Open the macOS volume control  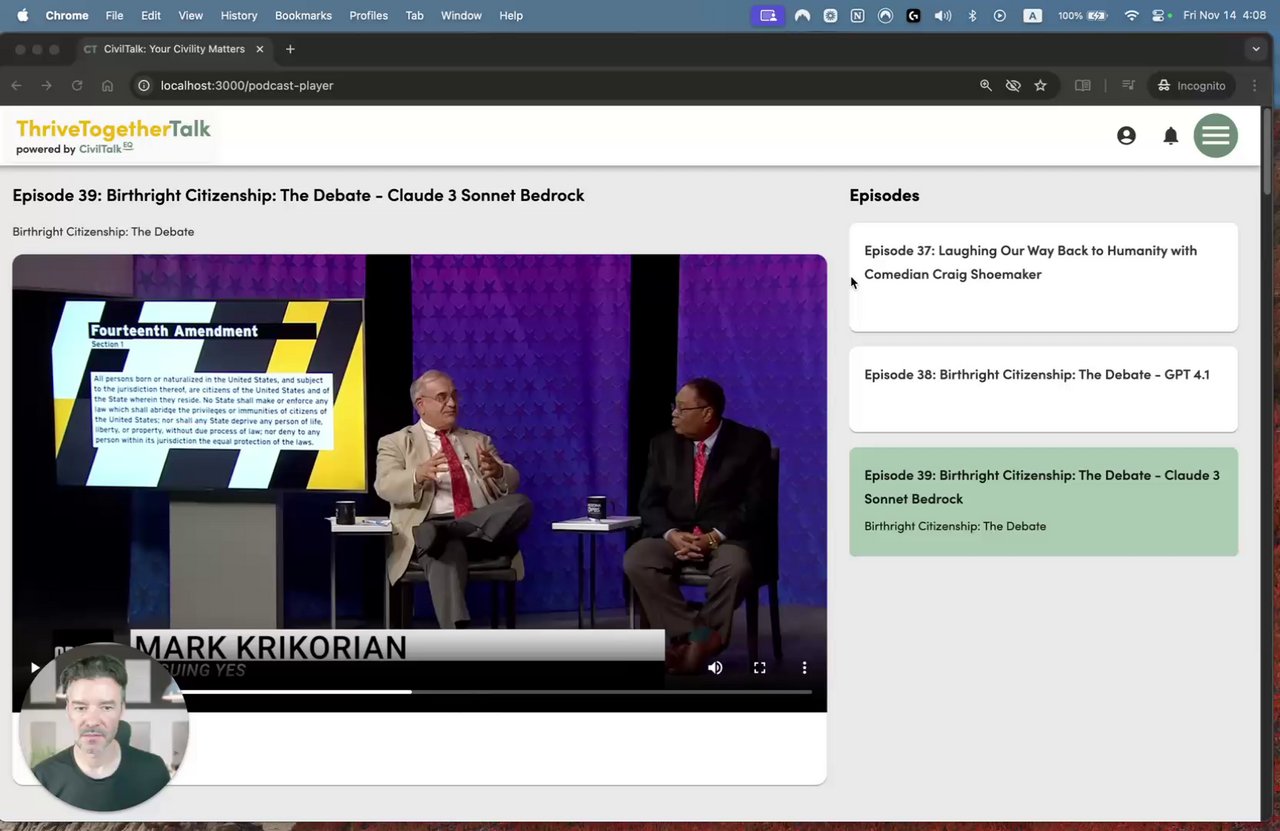(x=942, y=15)
